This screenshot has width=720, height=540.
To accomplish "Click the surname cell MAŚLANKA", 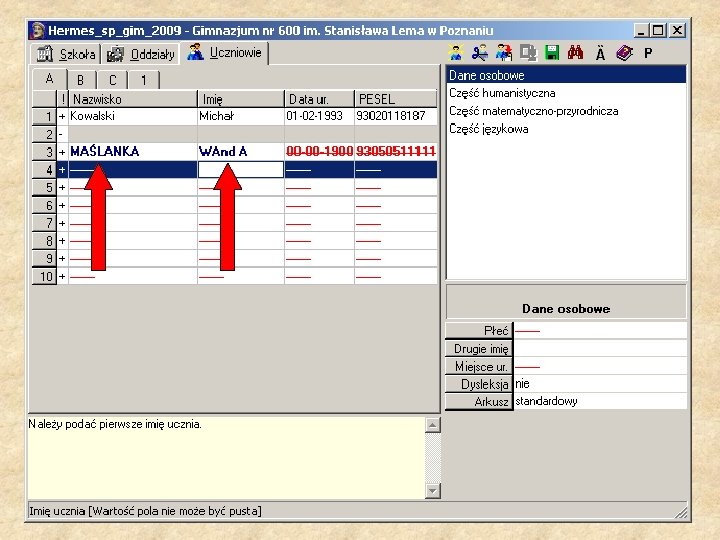I will (133, 151).
